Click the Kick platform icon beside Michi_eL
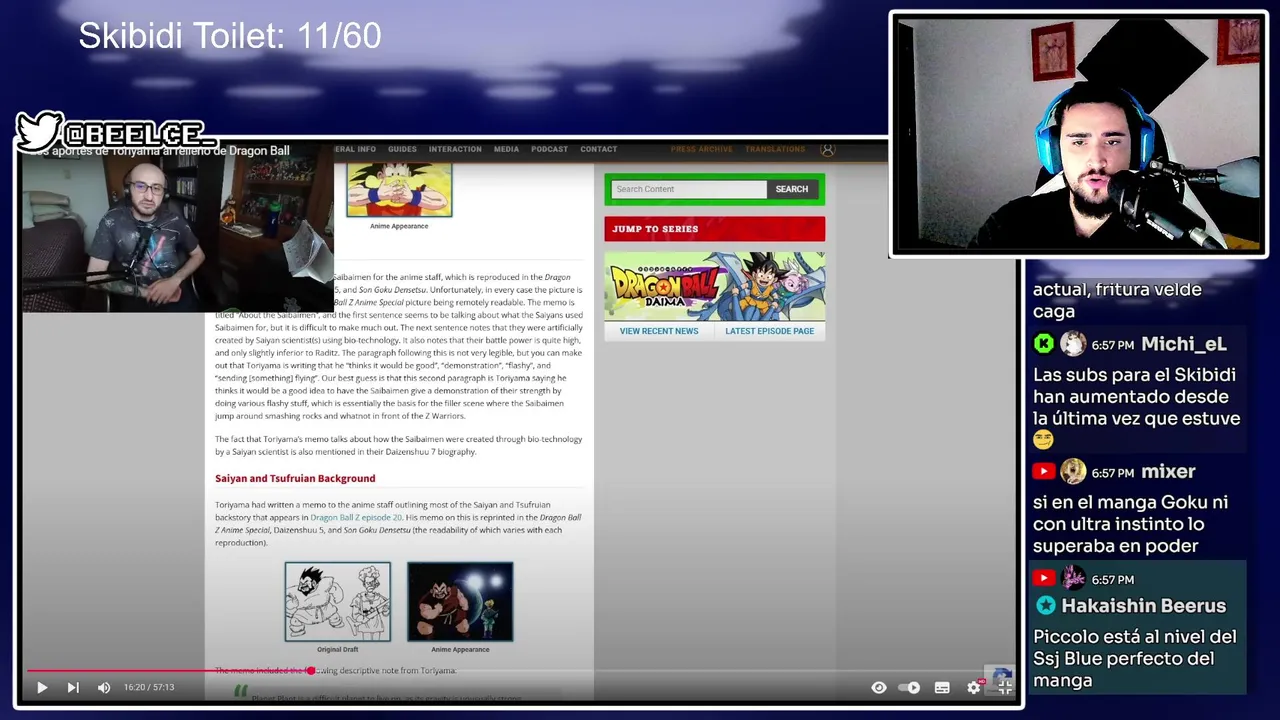 [x=1044, y=344]
